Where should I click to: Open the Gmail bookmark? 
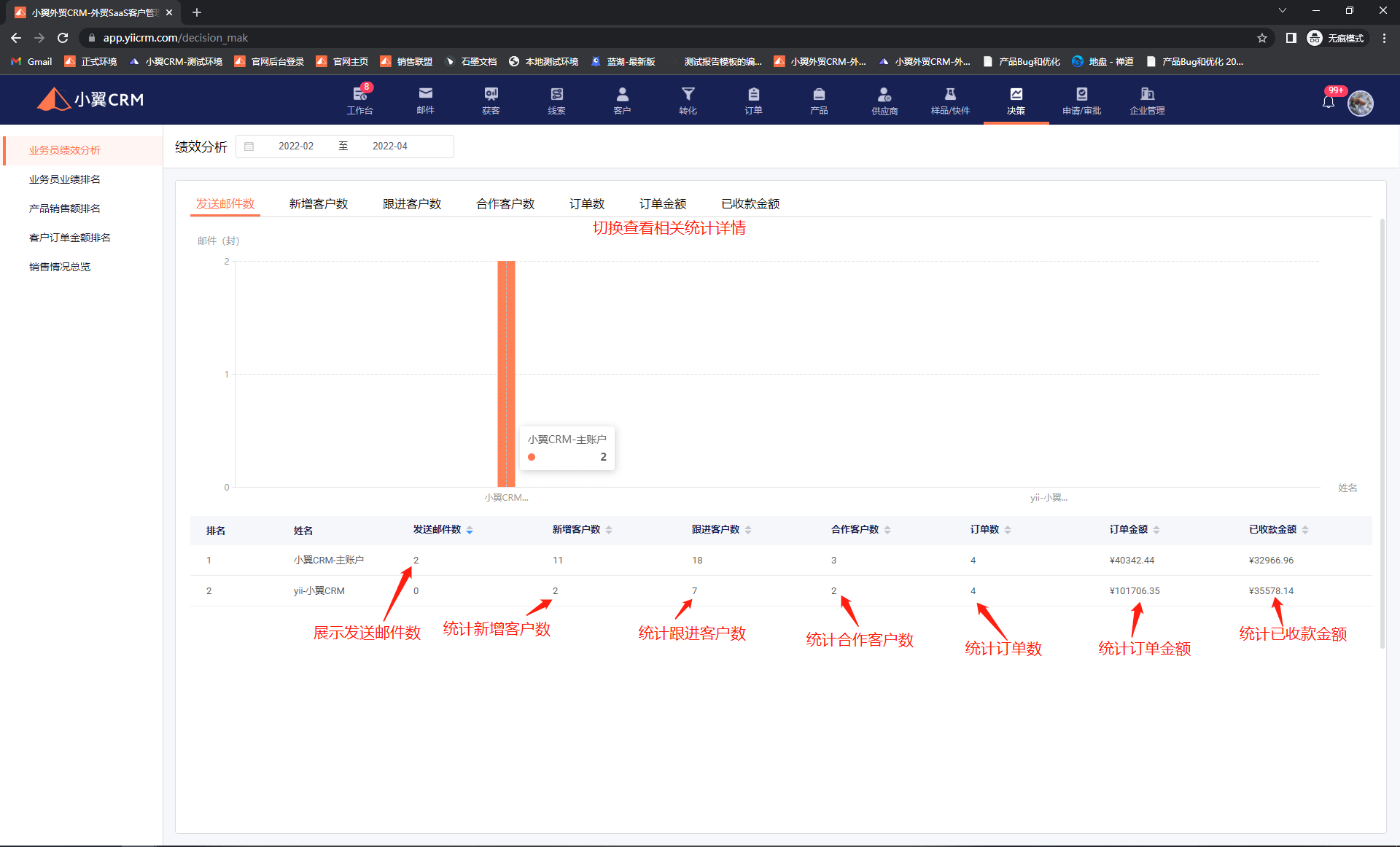click(x=32, y=61)
